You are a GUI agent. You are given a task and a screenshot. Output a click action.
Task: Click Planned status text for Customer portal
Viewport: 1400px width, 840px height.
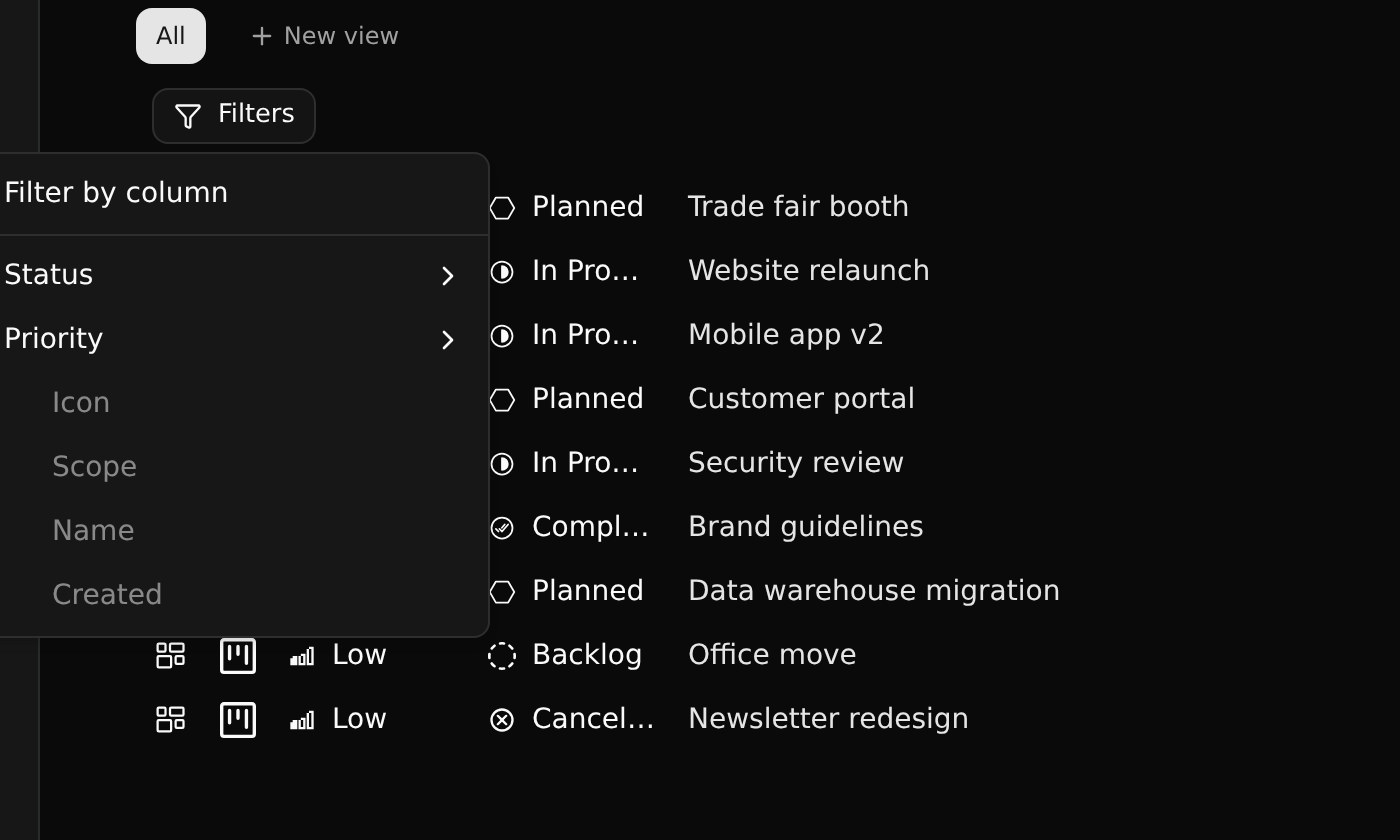pyautogui.click(x=588, y=398)
